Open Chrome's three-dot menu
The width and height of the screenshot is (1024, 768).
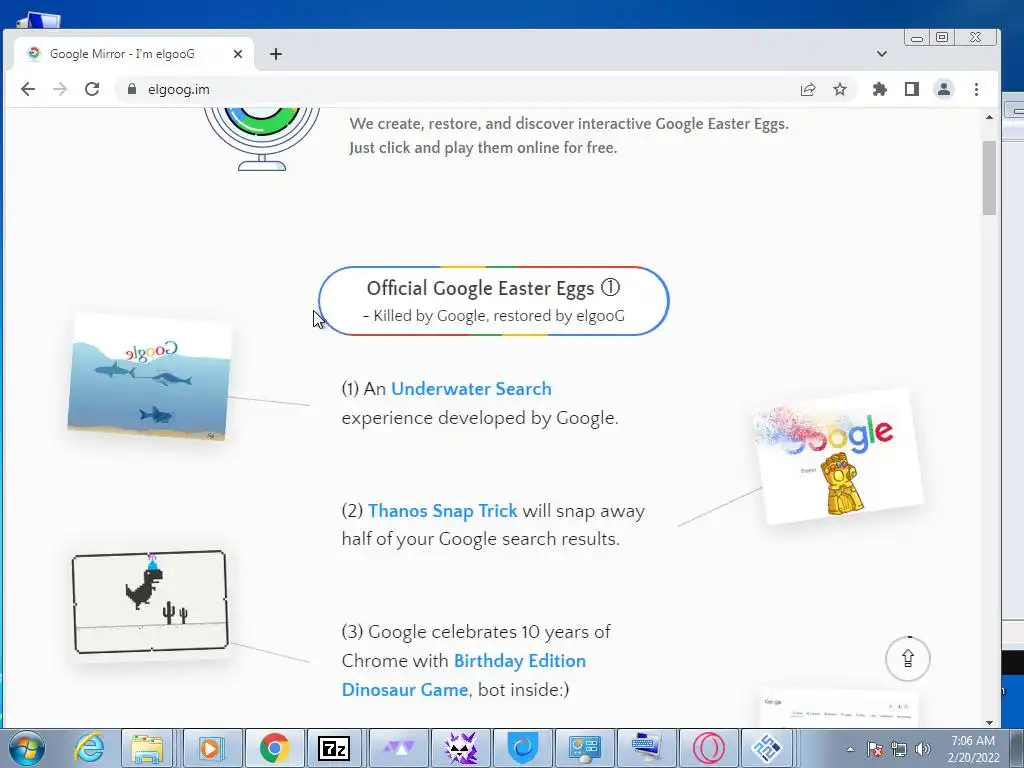pyautogui.click(x=976, y=89)
